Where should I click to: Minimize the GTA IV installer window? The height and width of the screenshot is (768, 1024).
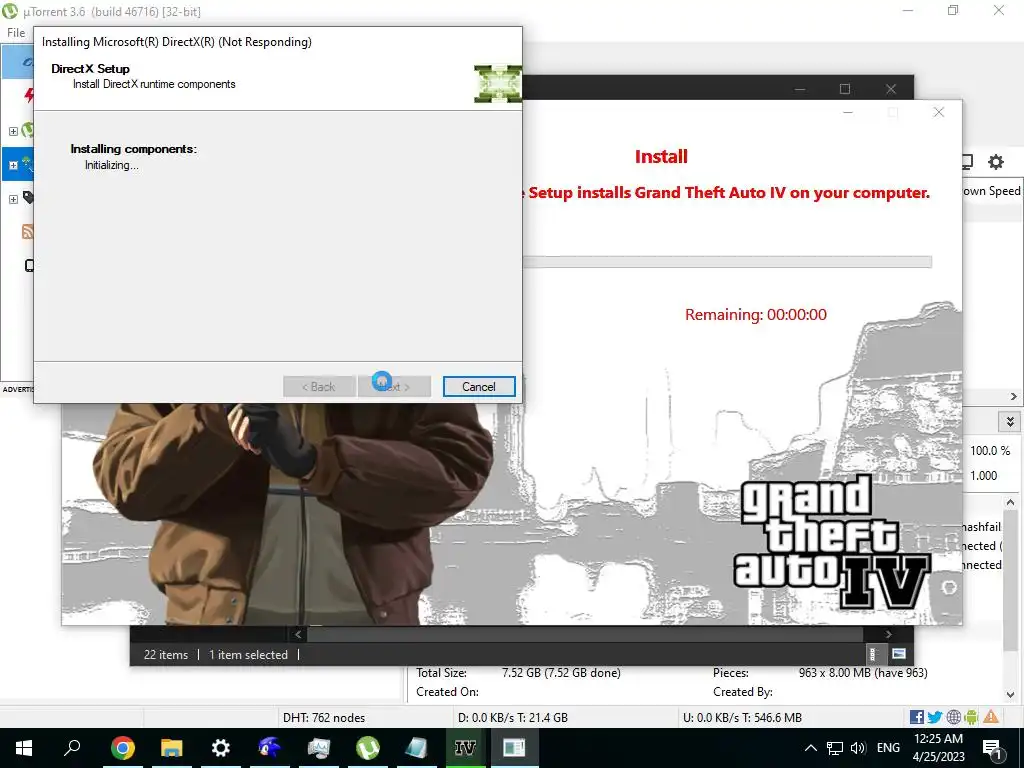point(848,112)
